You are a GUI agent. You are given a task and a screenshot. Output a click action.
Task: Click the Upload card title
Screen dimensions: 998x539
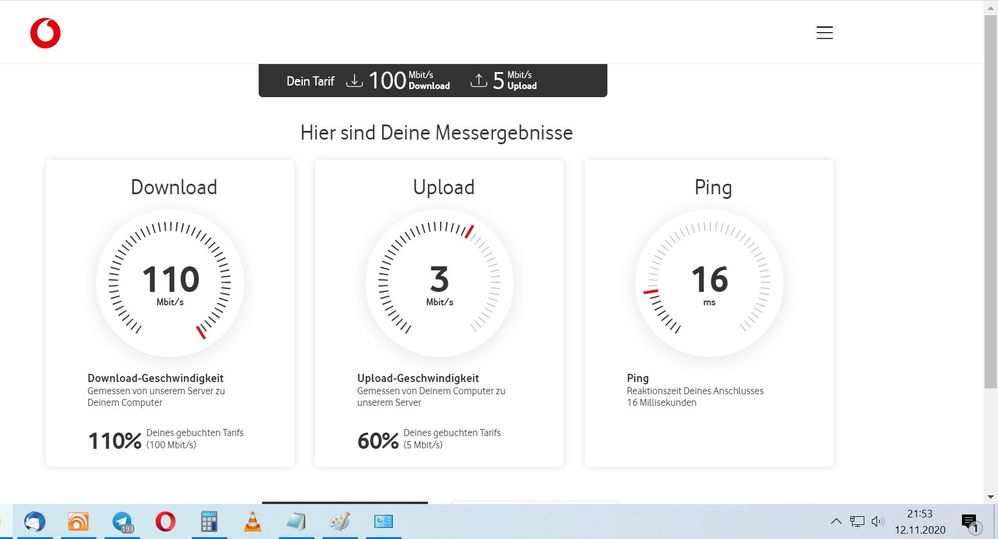pyautogui.click(x=444, y=187)
